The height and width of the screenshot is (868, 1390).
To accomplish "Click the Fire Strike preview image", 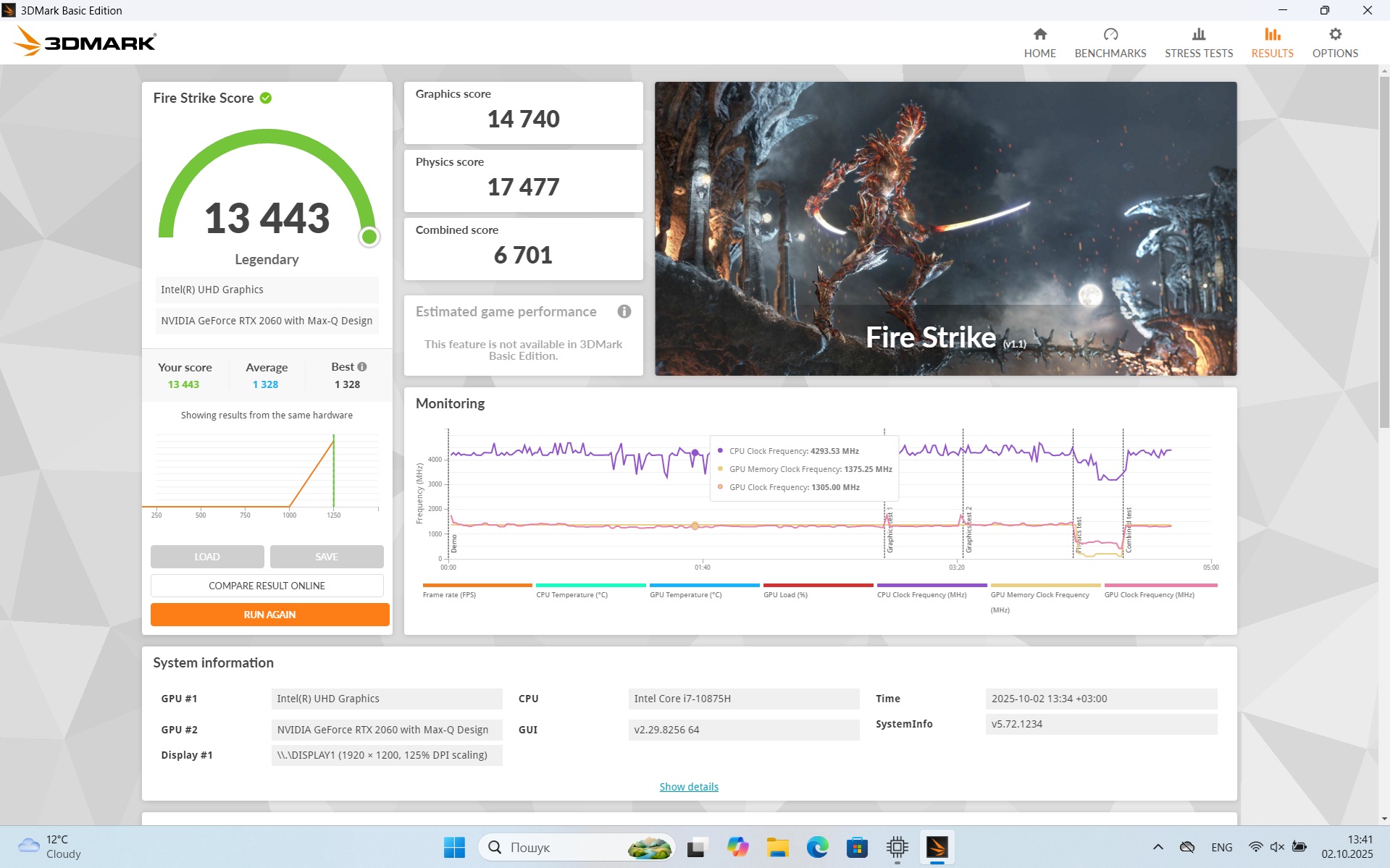I will tap(945, 228).
